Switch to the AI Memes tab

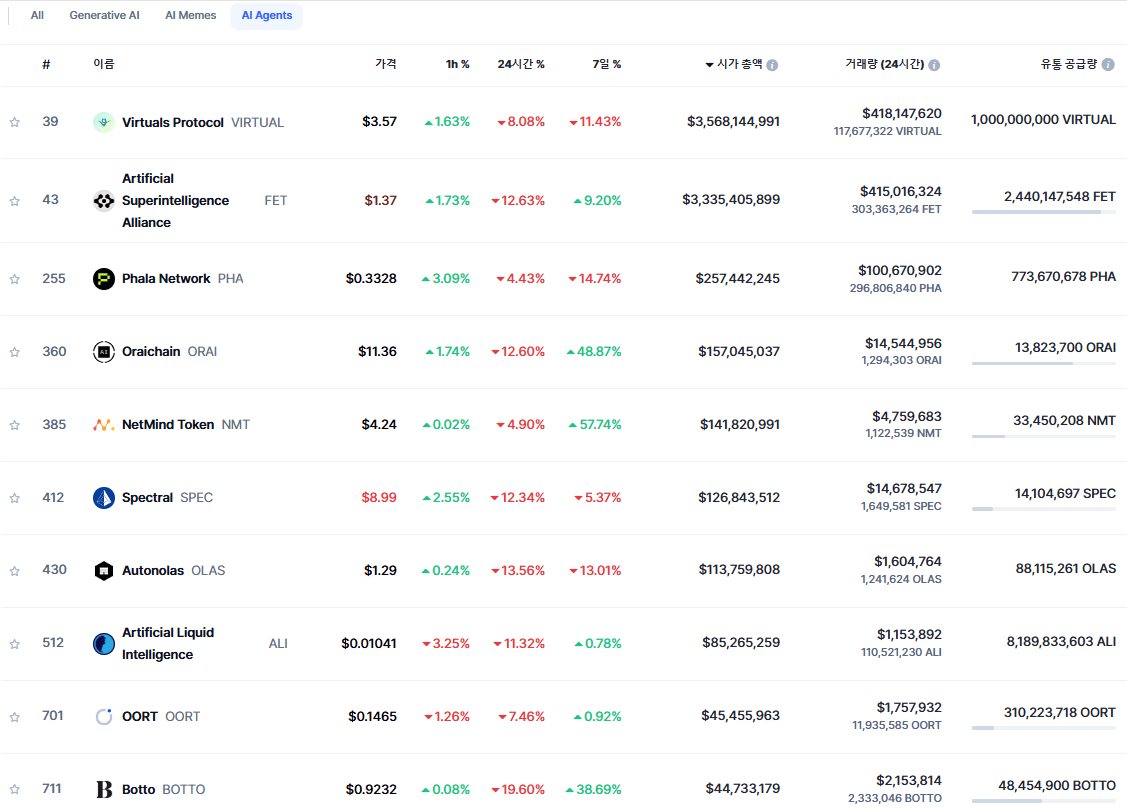[190, 16]
